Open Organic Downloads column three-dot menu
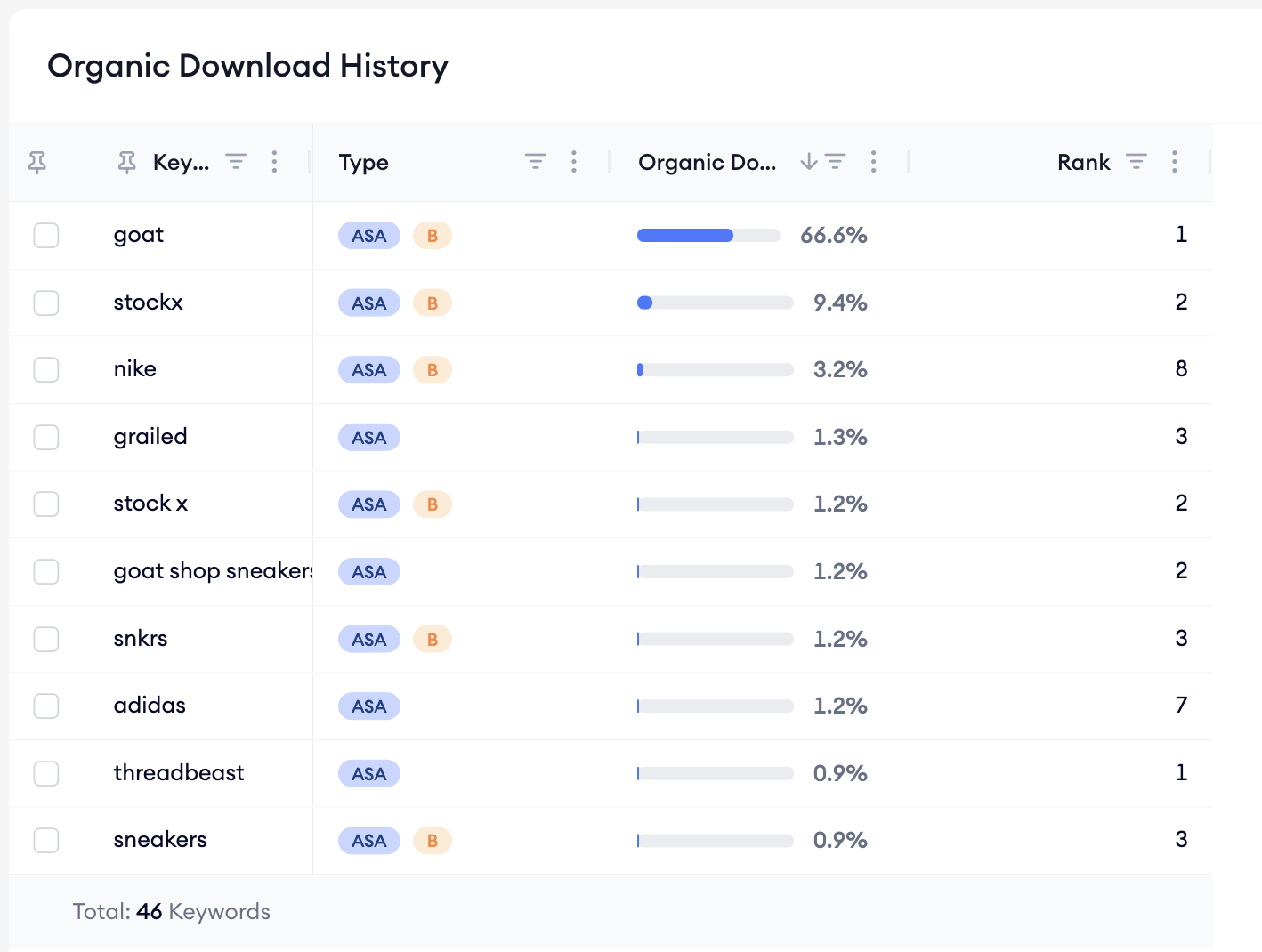The image size is (1262, 952). pos(874,161)
